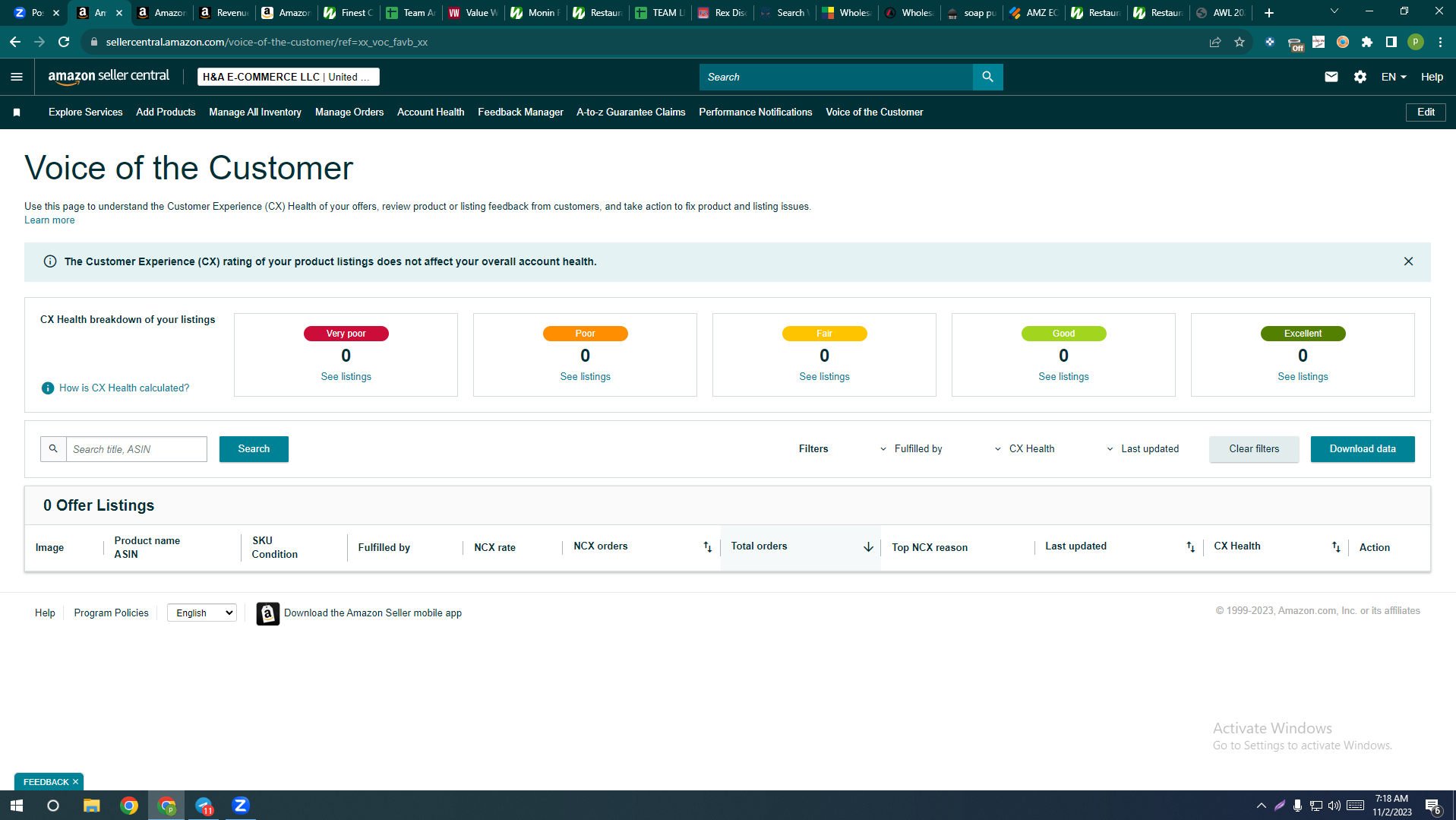See listings under Good
Viewport: 1456px width, 820px height.
1064,377
